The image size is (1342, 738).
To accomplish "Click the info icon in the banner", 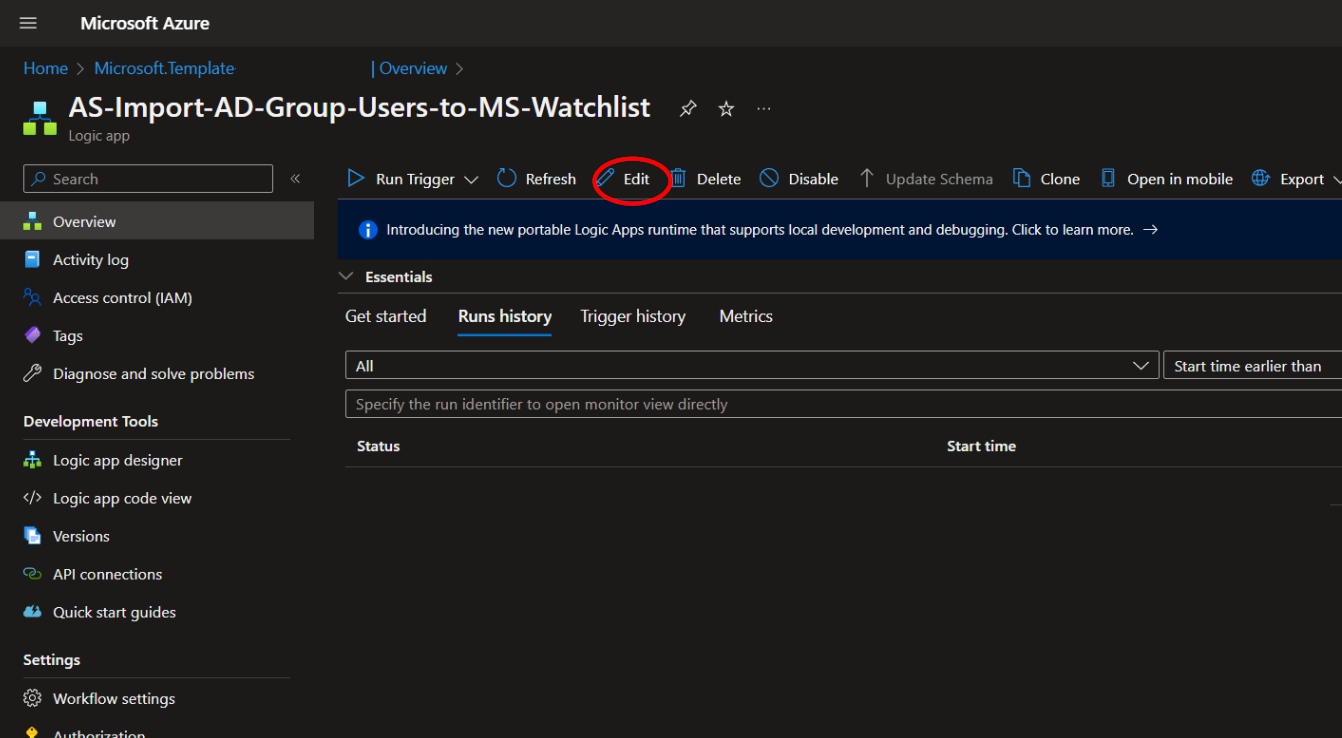I will [x=368, y=230].
